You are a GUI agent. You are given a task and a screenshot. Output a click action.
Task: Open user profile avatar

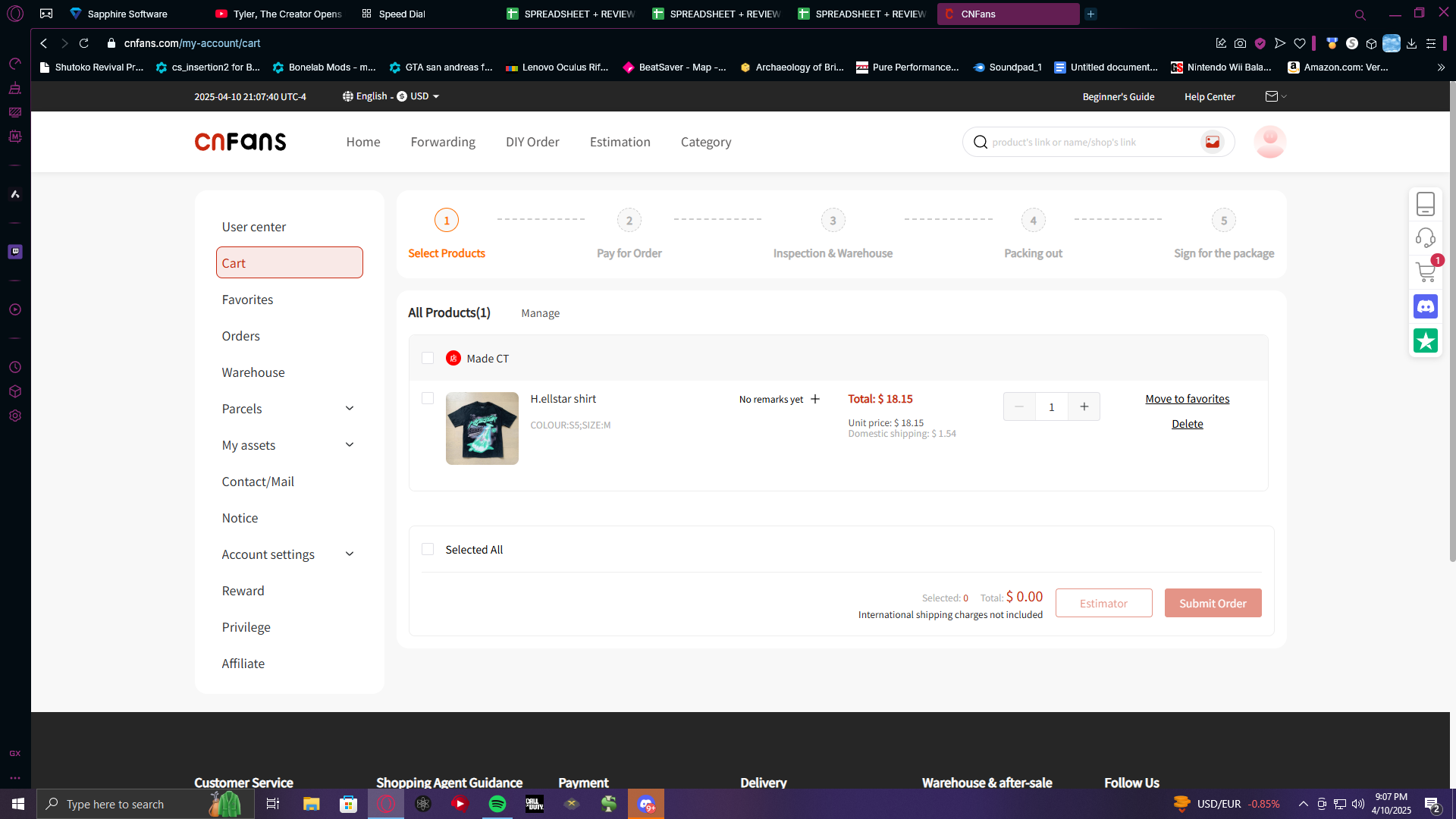(1269, 142)
